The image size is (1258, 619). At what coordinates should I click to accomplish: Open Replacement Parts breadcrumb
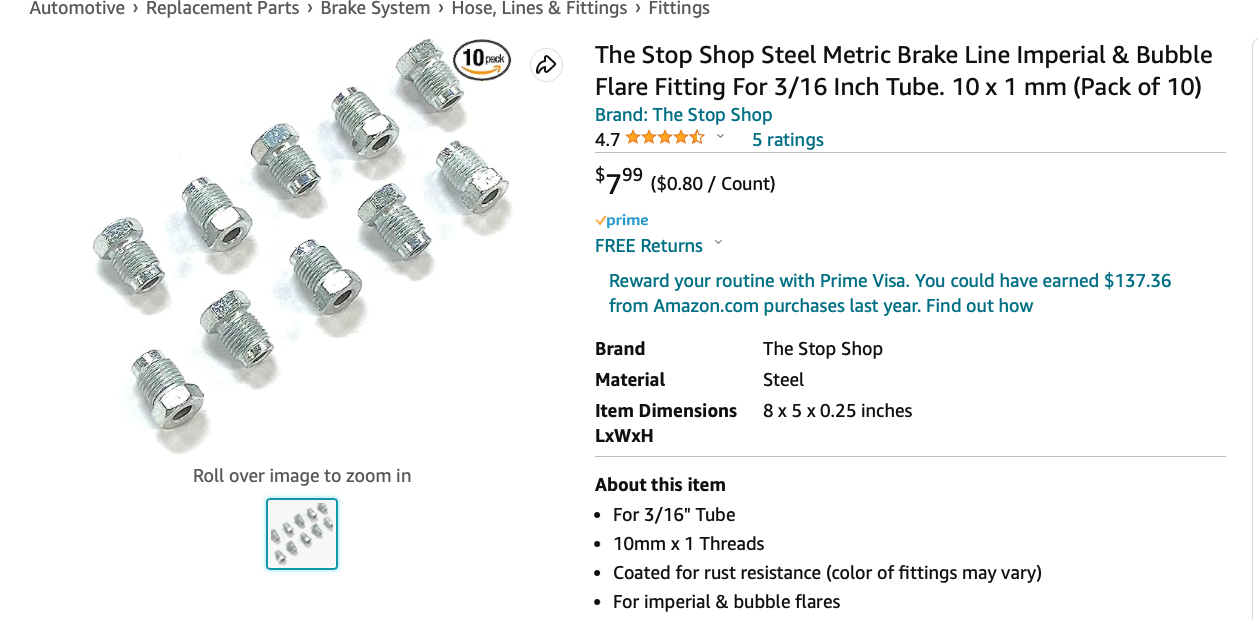pos(222,9)
